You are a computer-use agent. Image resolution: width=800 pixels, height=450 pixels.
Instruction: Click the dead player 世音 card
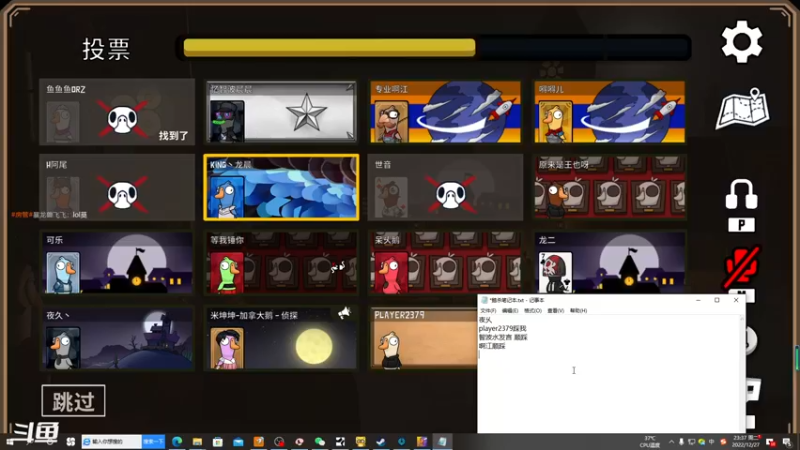445,187
